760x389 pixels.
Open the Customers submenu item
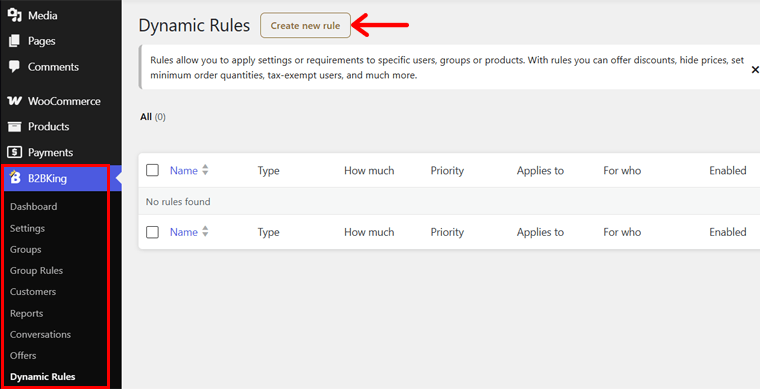33,292
